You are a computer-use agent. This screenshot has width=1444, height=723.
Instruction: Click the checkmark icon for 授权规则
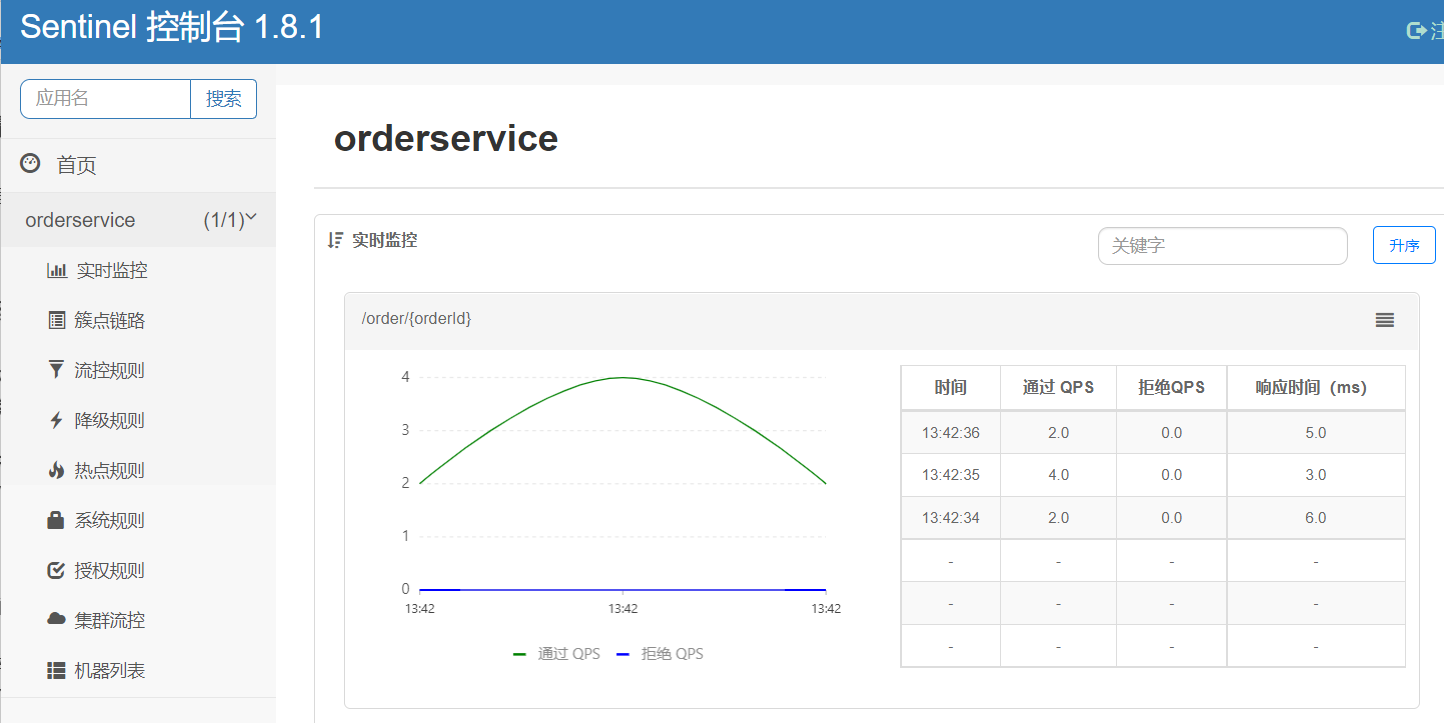click(x=56, y=570)
